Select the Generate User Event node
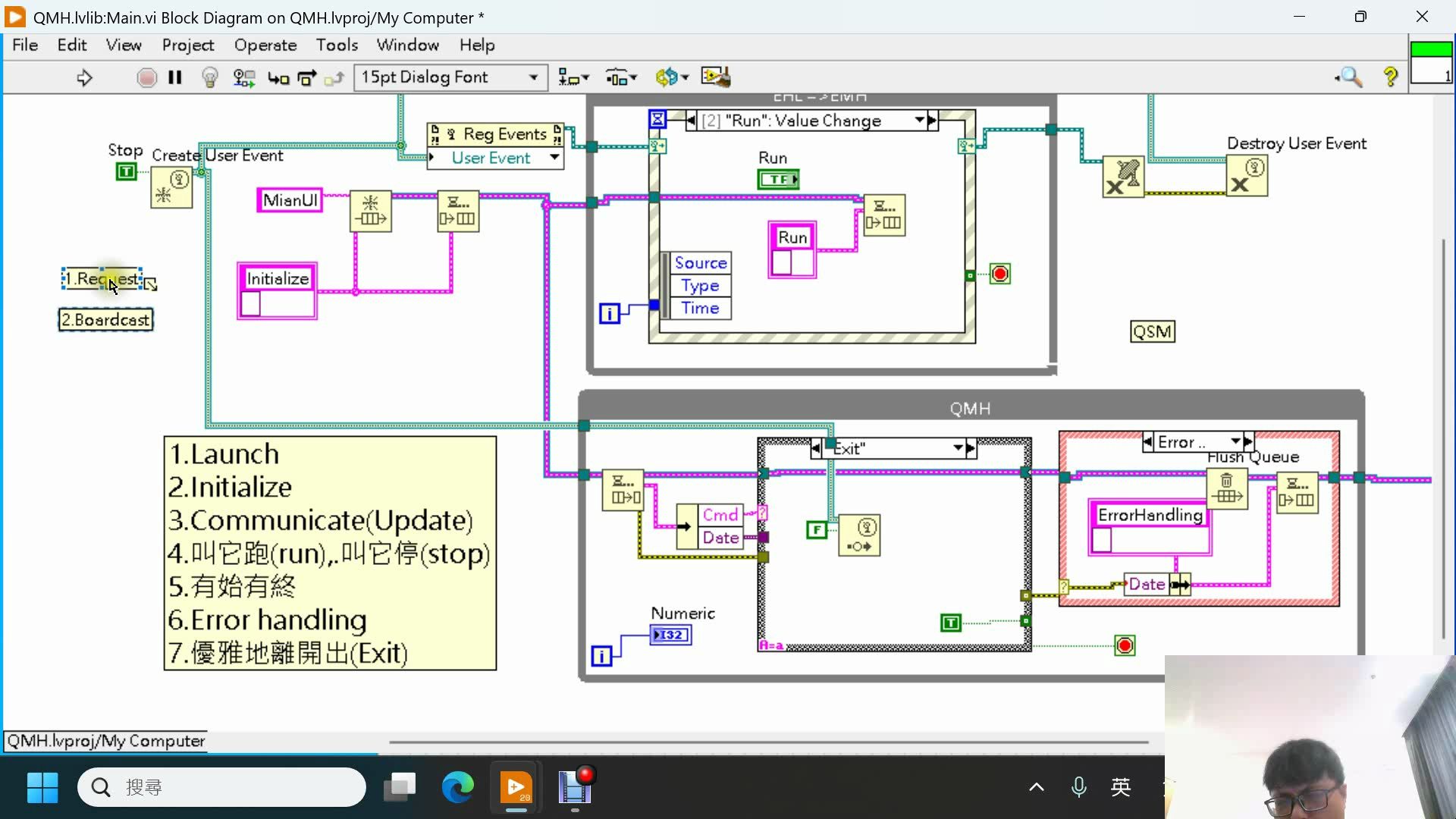Viewport: 1456px width, 819px height. click(x=859, y=535)
